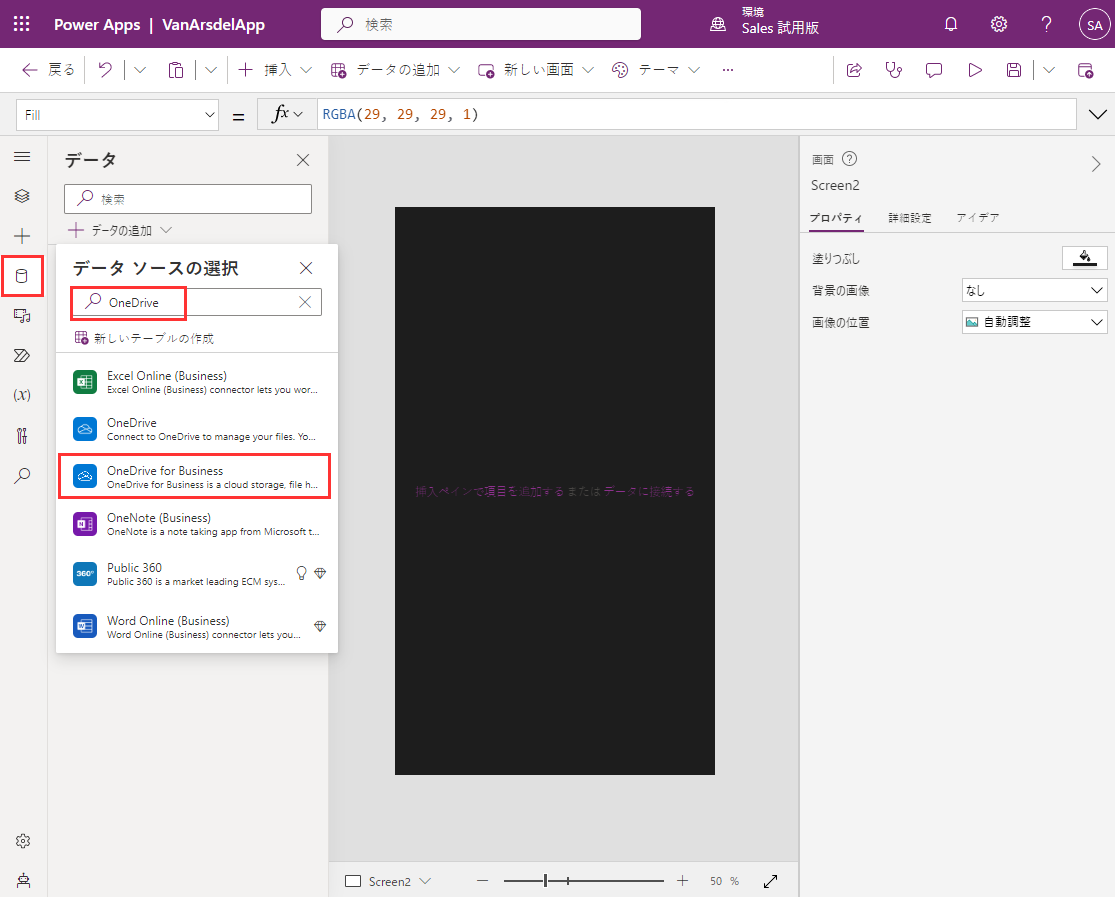The image size is (1115, 897).
Task: Open search magnifier icon in sidebar
Action: [22, 475]
